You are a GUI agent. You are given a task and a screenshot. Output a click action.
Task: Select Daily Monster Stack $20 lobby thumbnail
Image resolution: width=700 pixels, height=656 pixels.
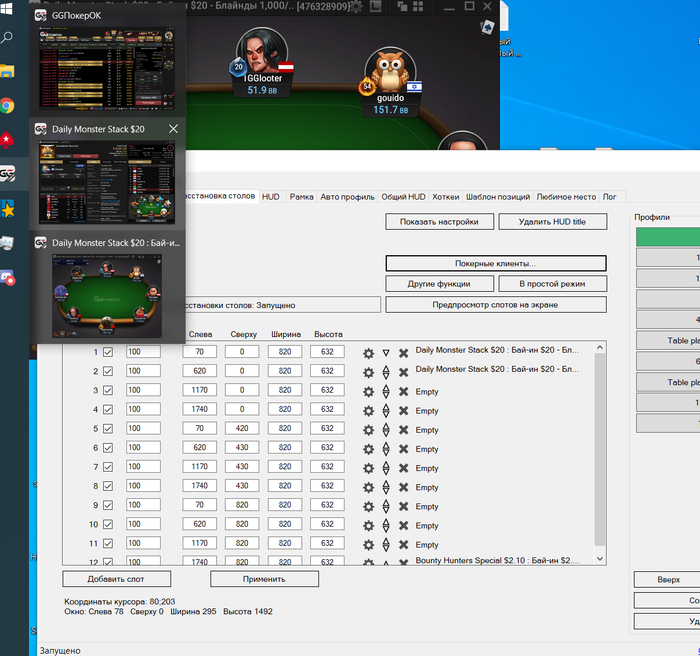(x=107, y=182)
